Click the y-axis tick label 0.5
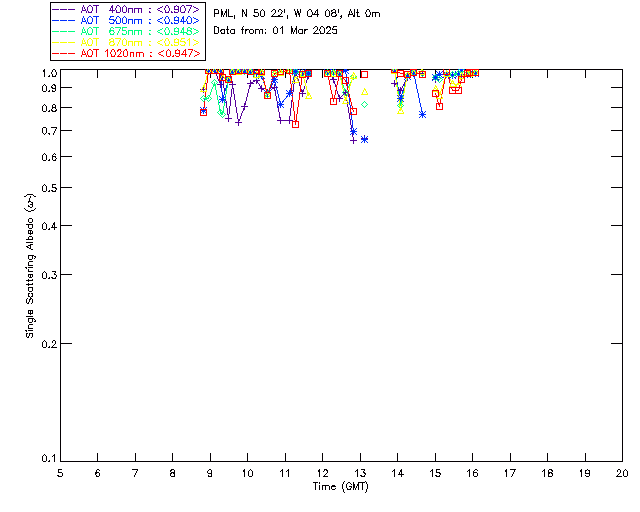The width and height of the screenshot is (640, 512). click(51, 188)
